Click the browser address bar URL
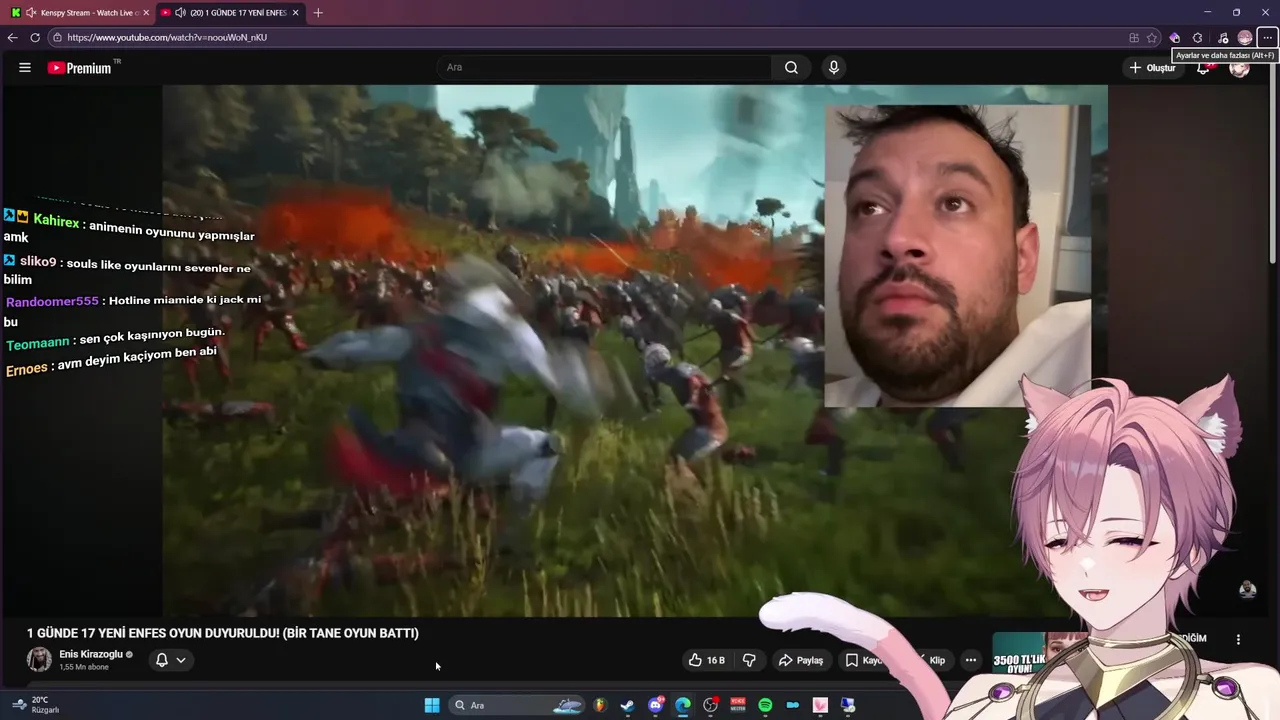Screen dimensions: 1280x720 pyautogui.click(x=167, y=37)
